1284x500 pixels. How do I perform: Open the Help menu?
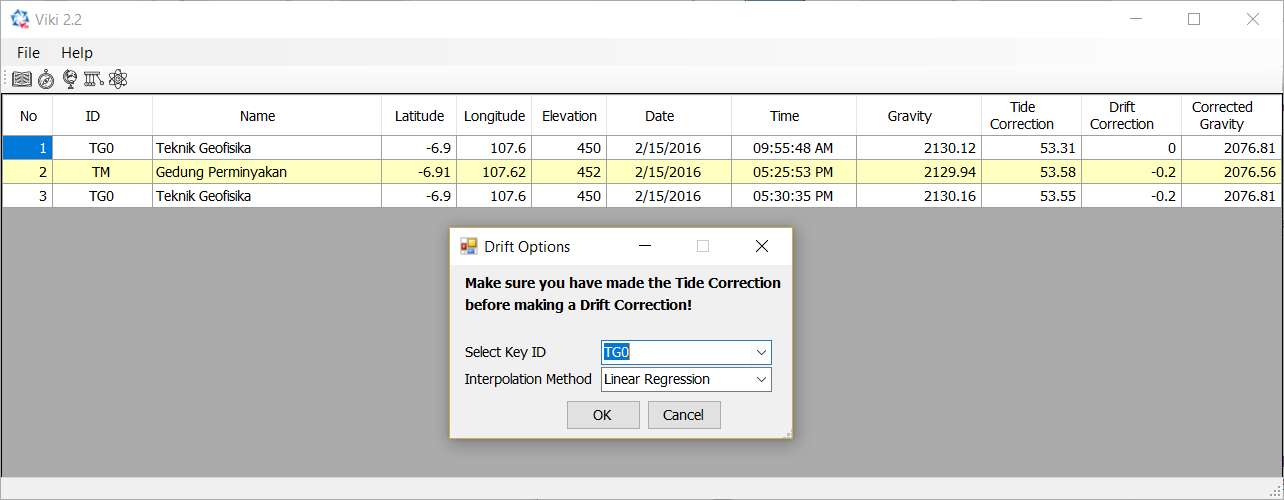point(77,53)
